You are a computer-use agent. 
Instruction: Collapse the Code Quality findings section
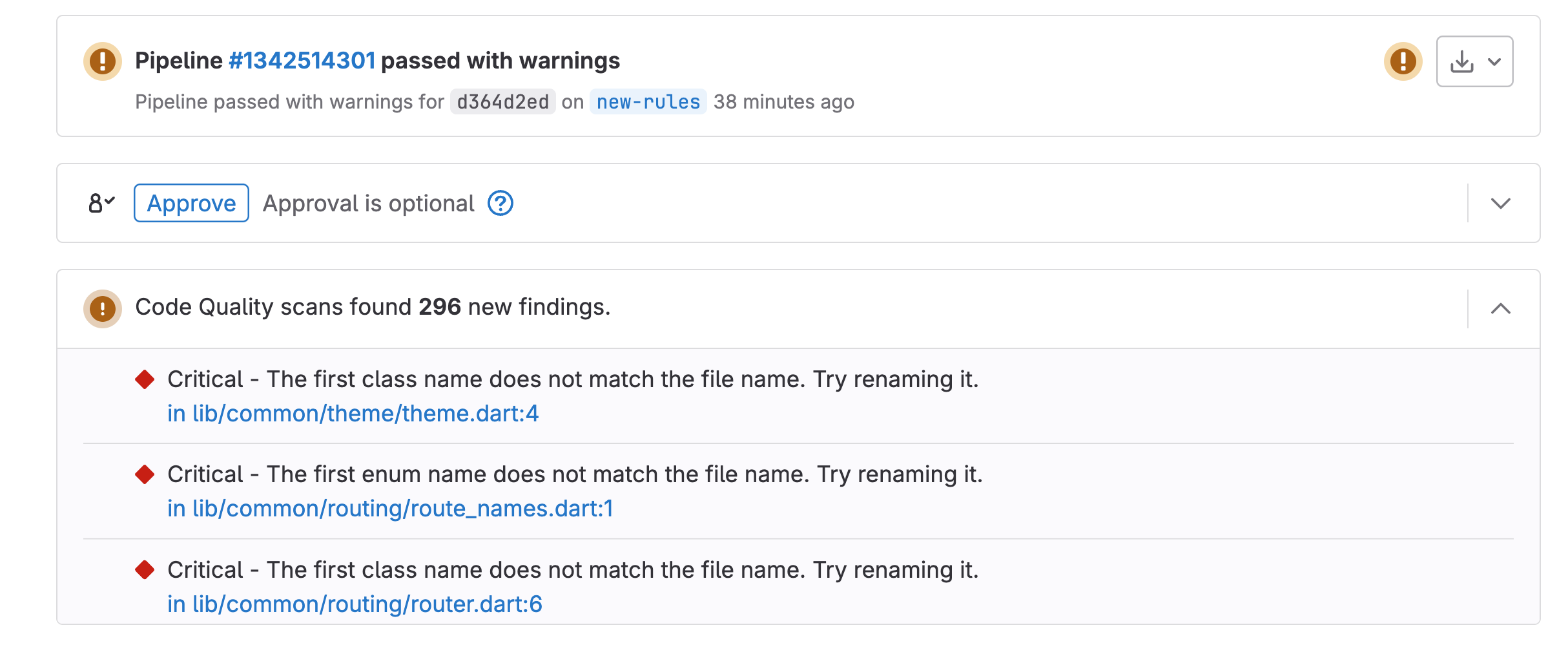(x=1500, y=309)
